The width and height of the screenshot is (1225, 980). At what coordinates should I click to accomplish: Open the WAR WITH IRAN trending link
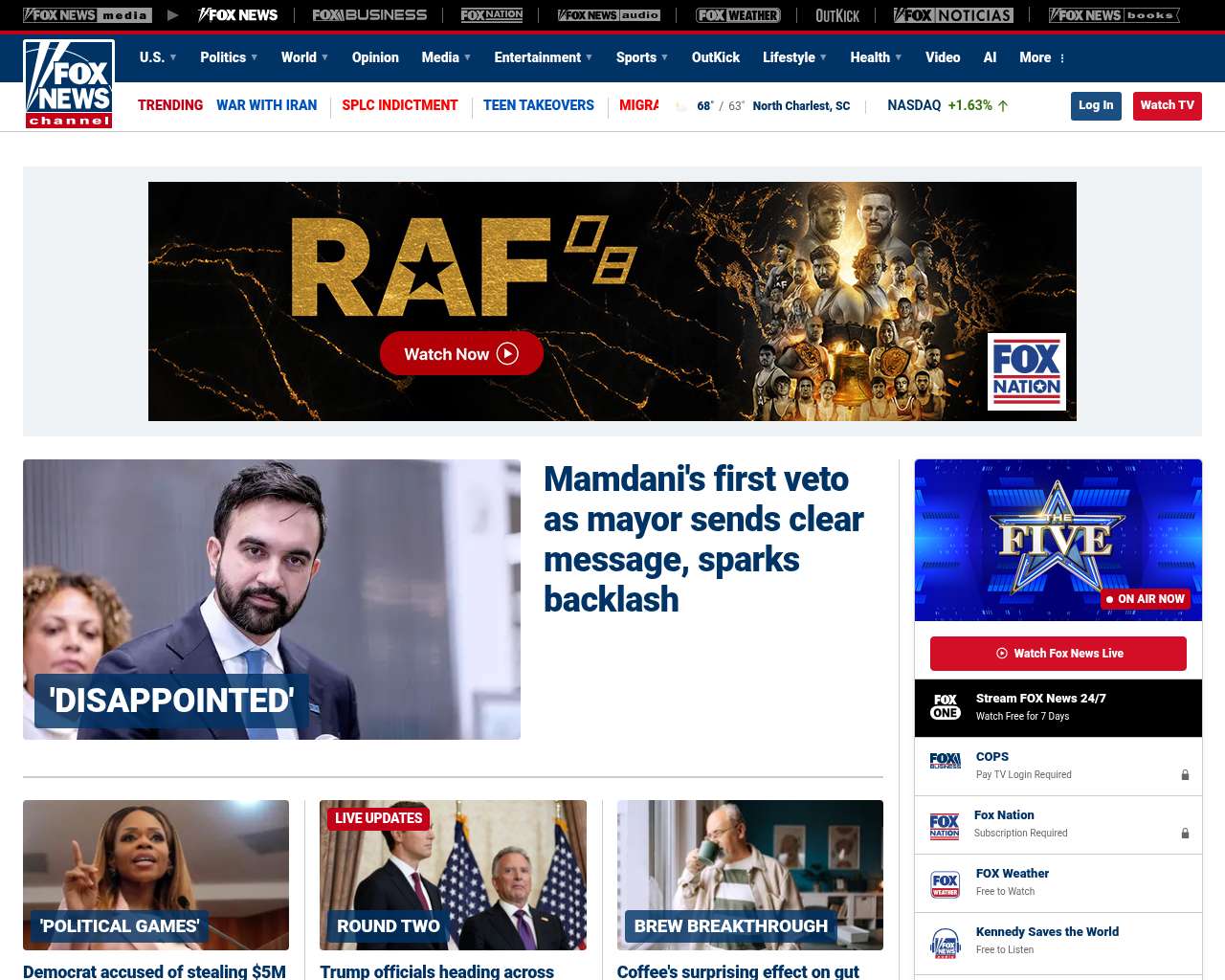tap(266, 105)
